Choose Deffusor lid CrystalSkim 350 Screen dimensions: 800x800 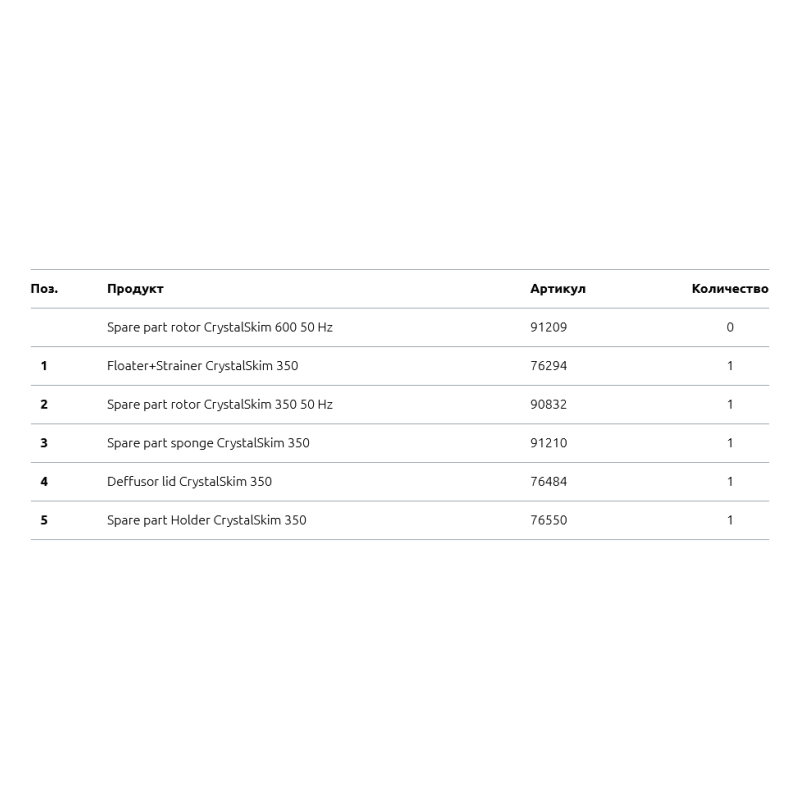(189, 481)
